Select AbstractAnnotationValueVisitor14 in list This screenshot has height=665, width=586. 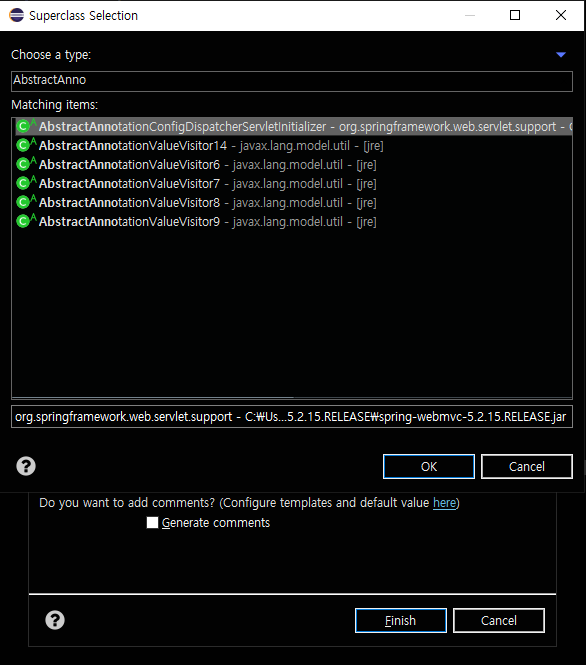click(293, 145)
